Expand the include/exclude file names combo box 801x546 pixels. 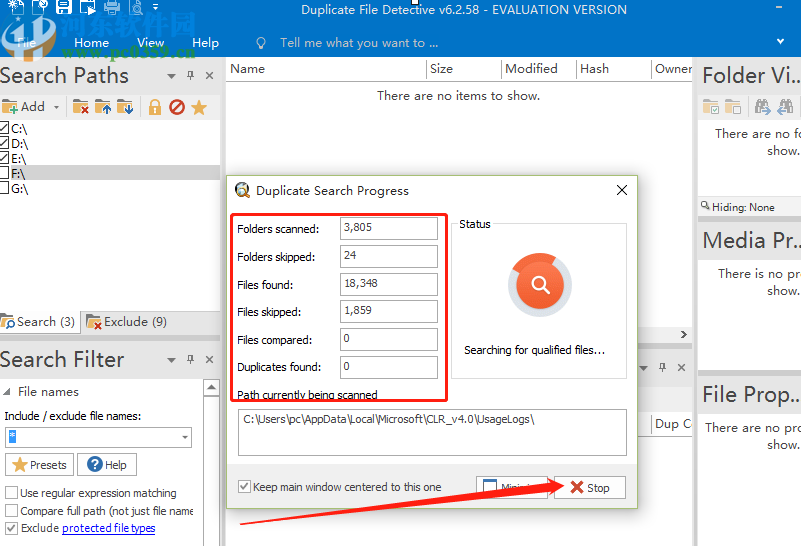[185, 437]
